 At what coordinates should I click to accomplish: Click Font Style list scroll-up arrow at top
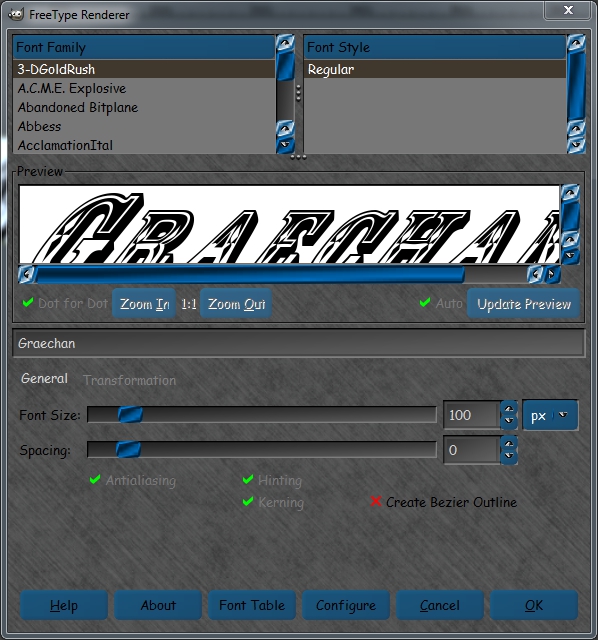point(576,42)
